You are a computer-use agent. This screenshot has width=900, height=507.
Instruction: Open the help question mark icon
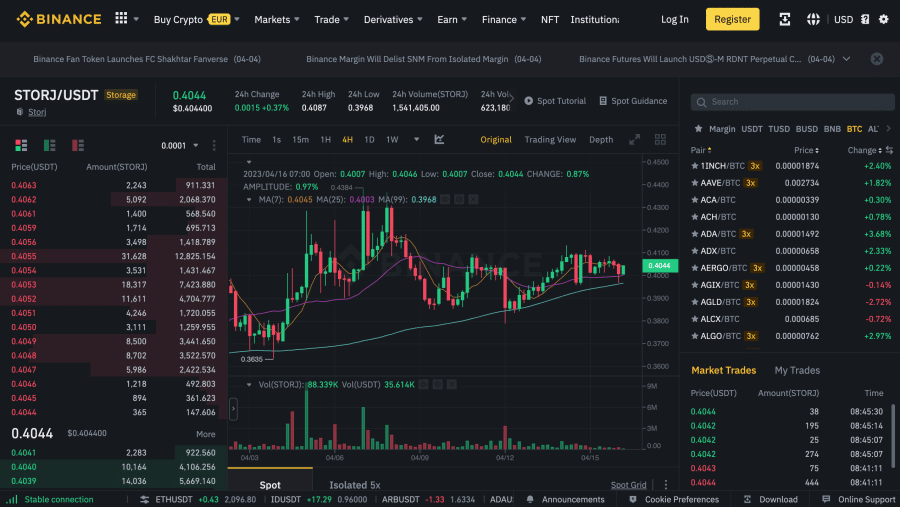tap(865, 19)
